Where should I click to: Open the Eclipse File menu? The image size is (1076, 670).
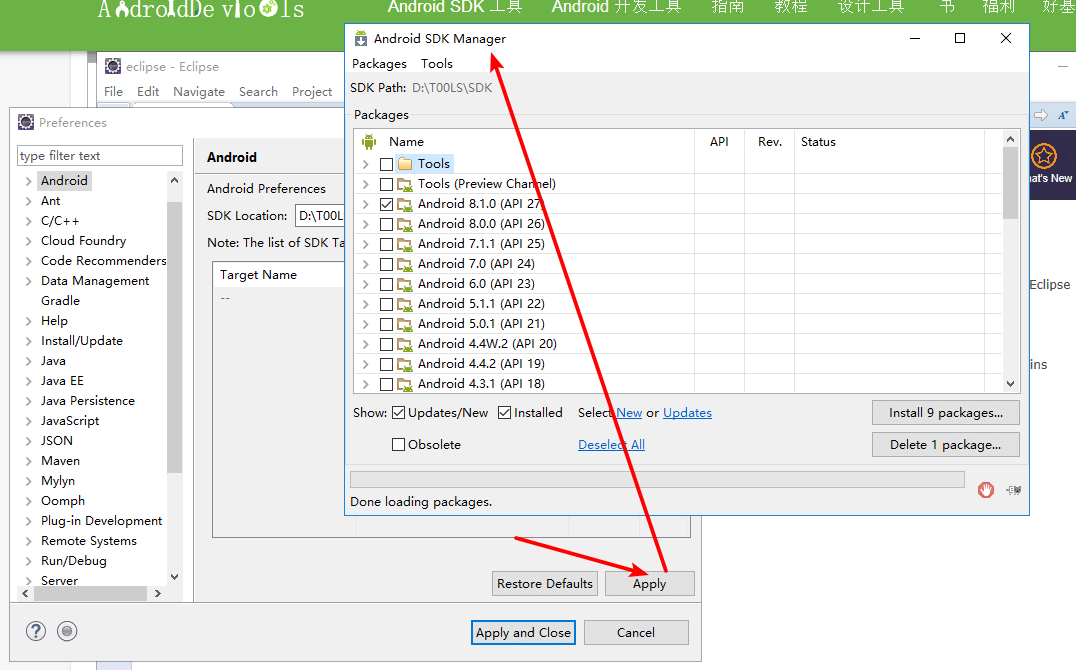[x=113, y=91]
